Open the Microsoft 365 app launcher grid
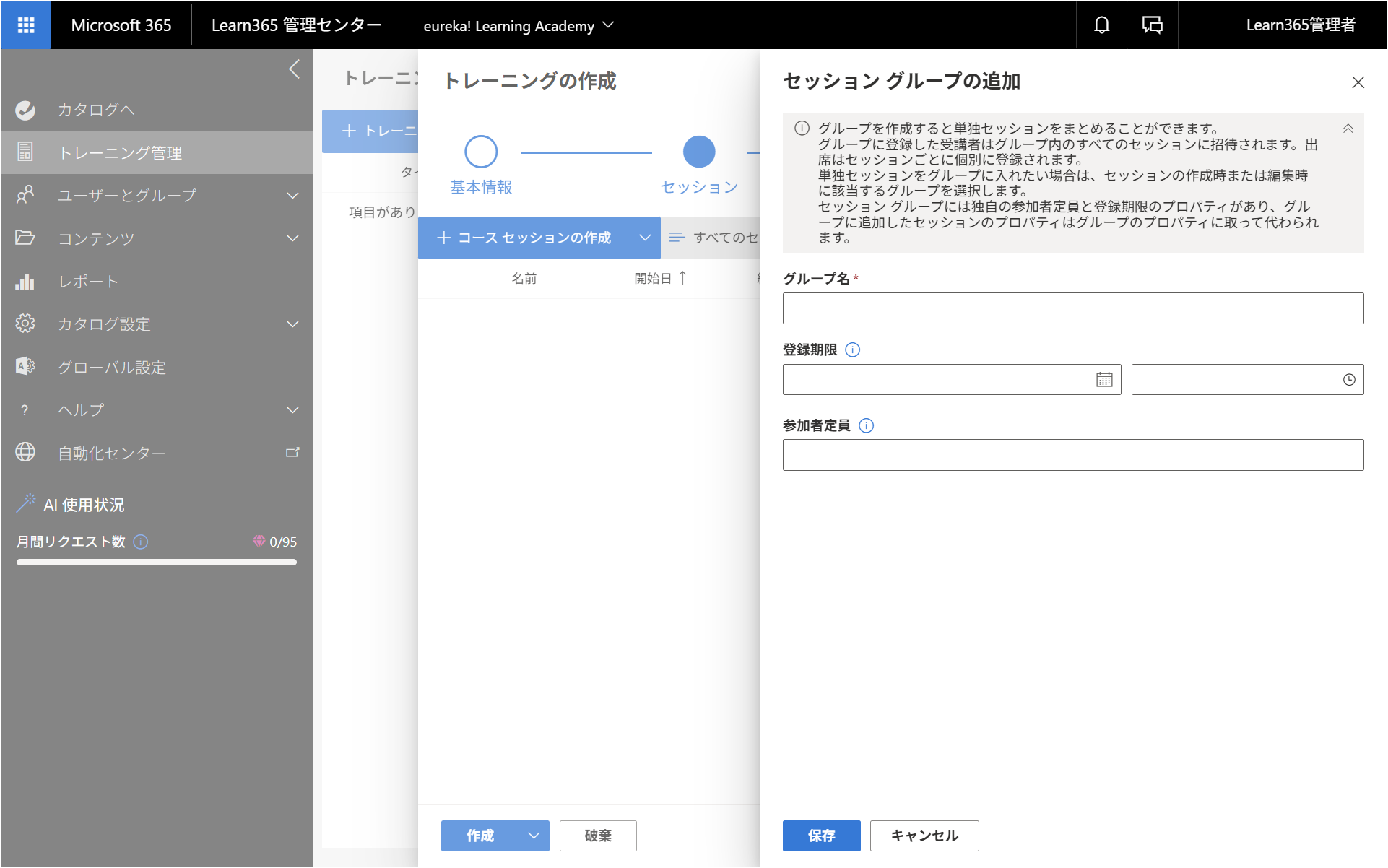This screenshot has width=1388, height=868. coord(26,25)
